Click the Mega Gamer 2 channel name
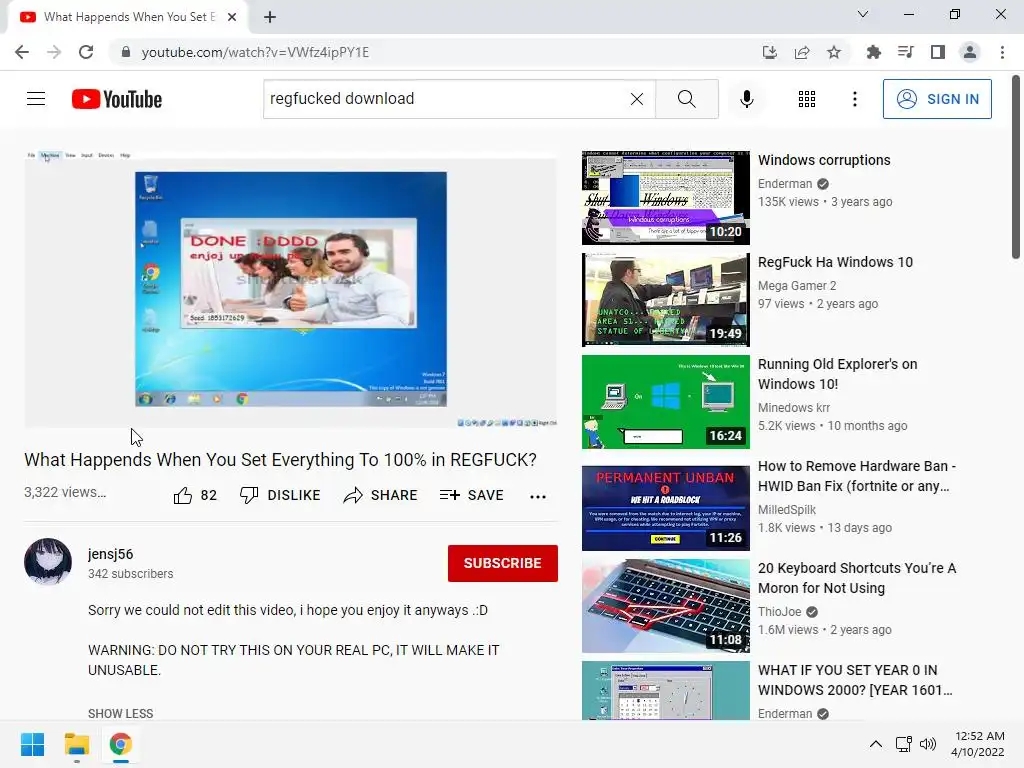 tap(797, 285)
